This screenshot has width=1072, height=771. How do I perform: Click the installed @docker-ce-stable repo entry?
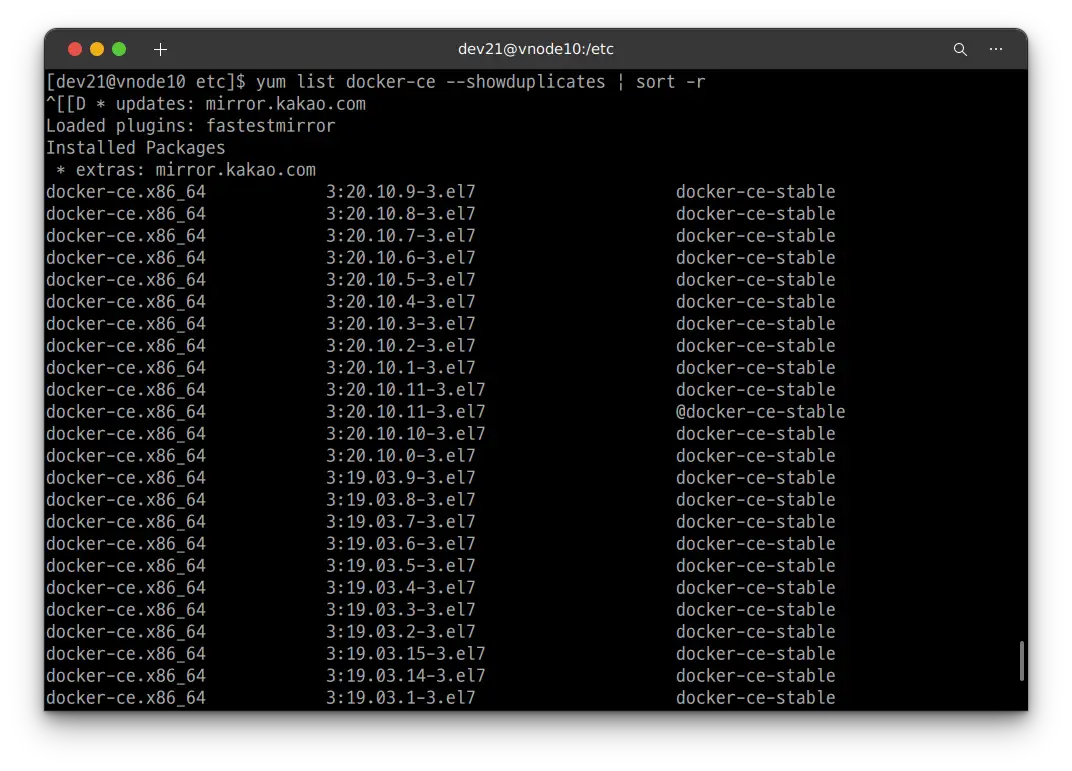pyautogui.click(x=760, y=411)
